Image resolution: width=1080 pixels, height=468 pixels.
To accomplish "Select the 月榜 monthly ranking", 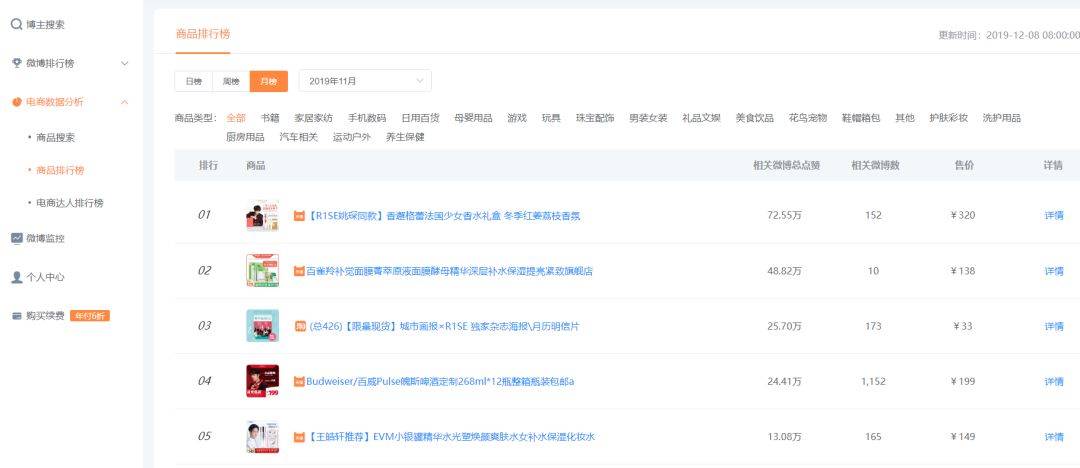I will pyautogui.click(x=269, y=81).
